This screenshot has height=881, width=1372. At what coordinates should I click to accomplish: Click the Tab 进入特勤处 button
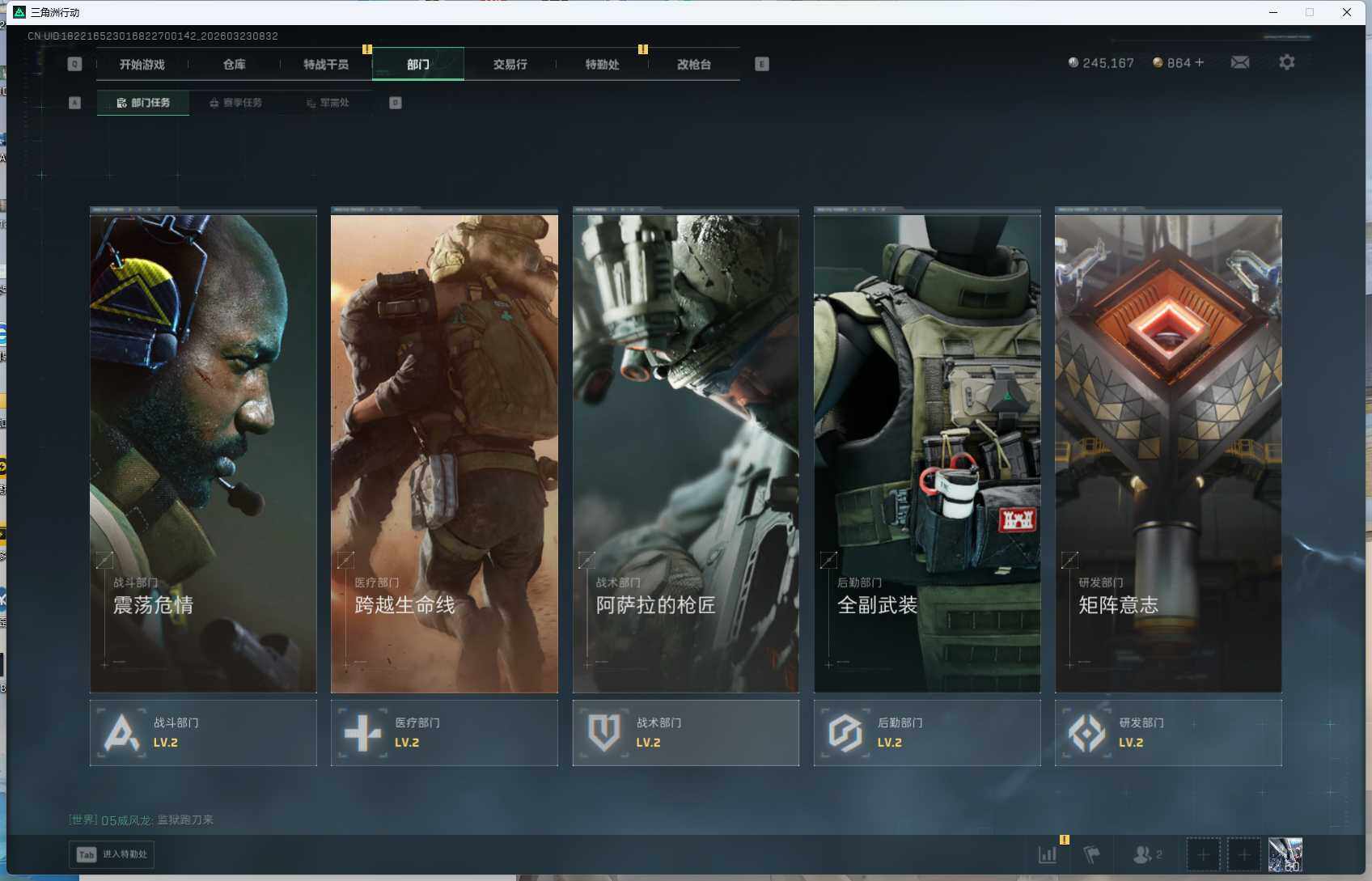coord(112,854)
